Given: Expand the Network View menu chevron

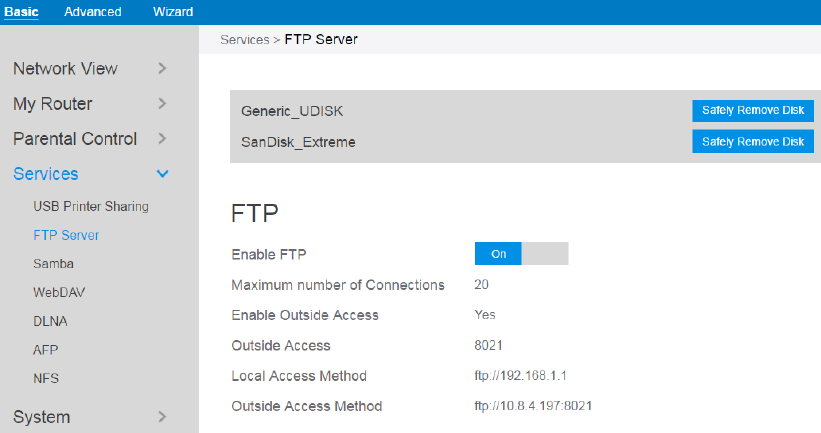Looking at the screenshot, I should coord(162,68).
